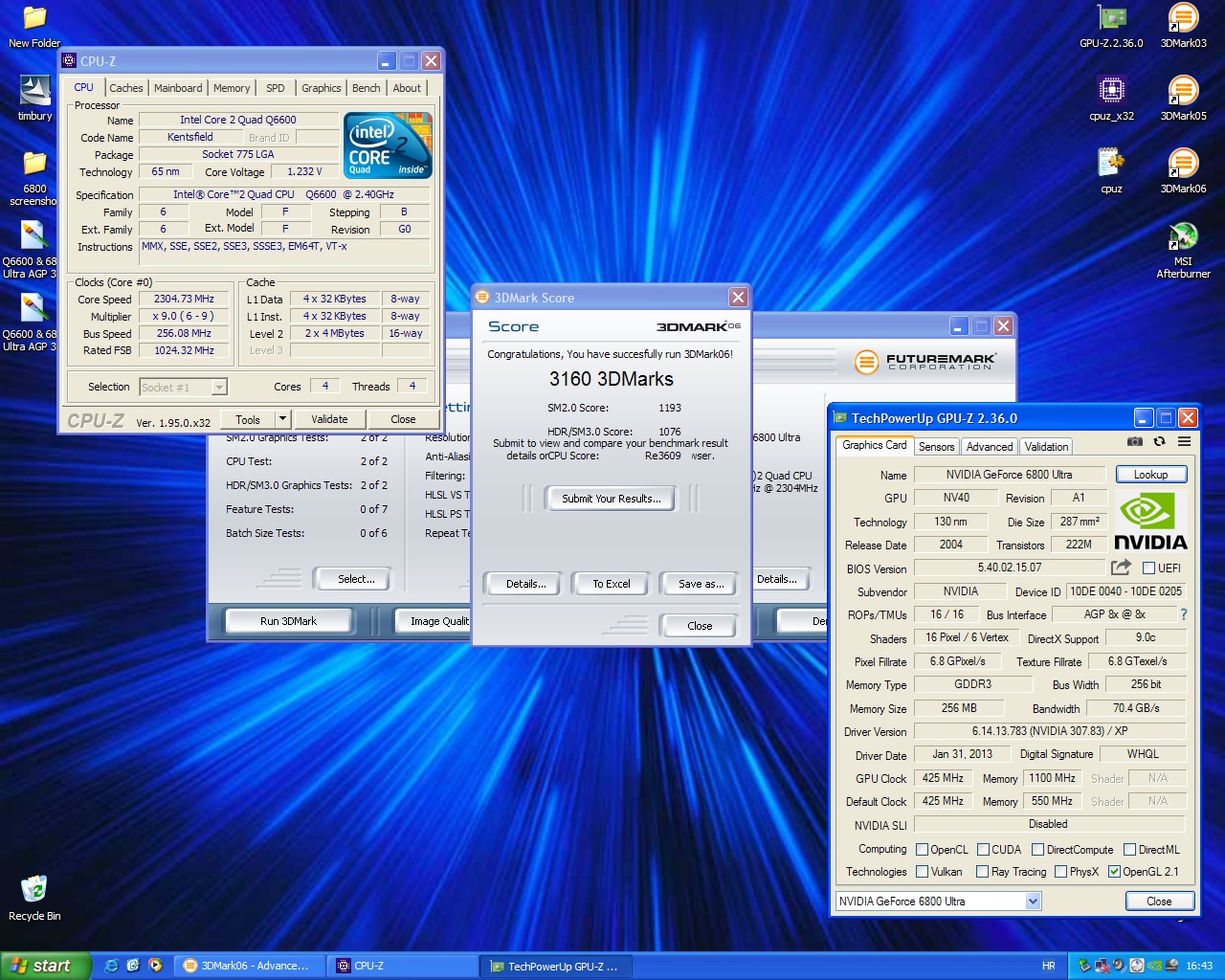Select the New Folder desktop icon
Viewport: 1225px width, 980px height.
[x=34, y=27]
